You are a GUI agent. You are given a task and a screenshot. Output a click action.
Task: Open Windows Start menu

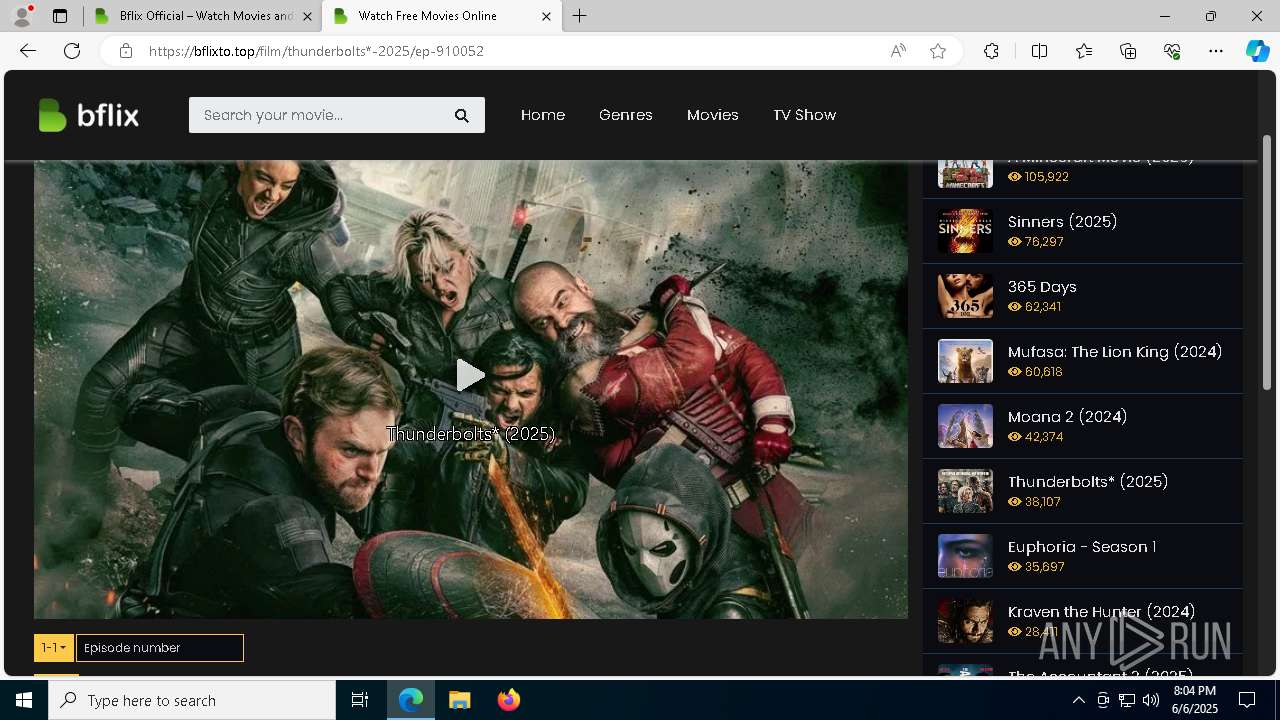click(24, 700)
